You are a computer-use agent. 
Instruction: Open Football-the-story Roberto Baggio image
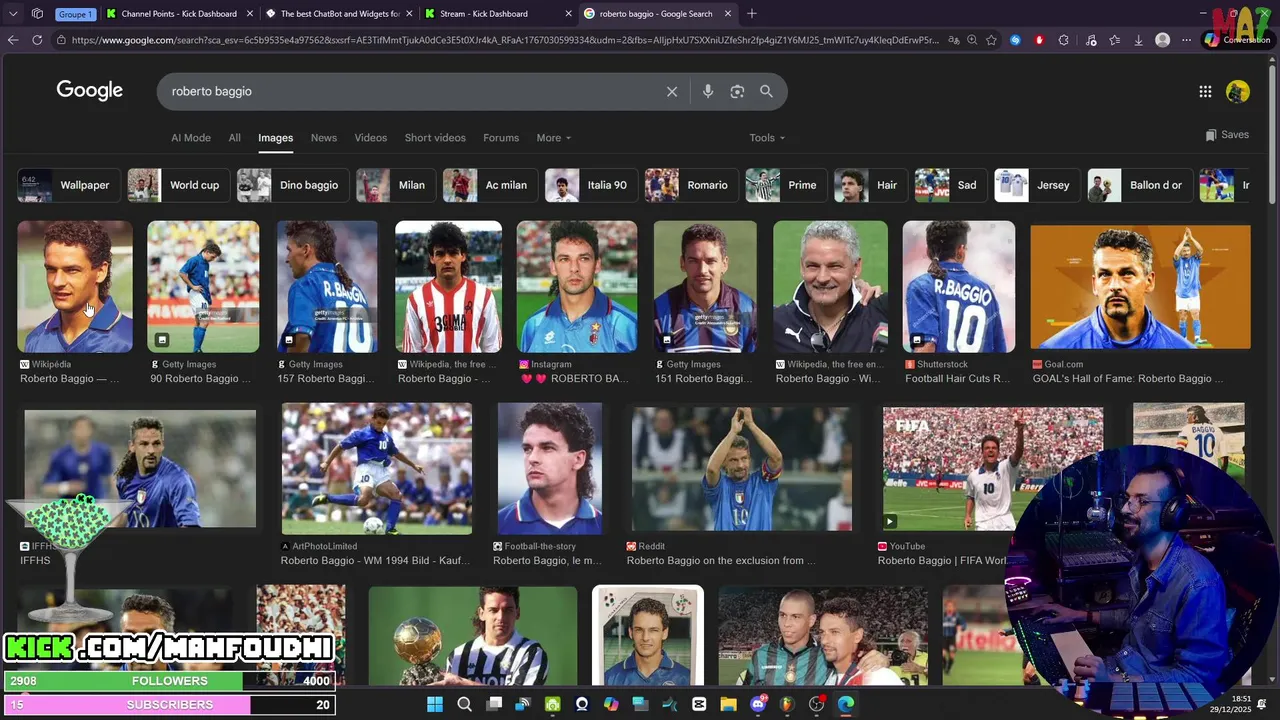[x=550, y=469]
